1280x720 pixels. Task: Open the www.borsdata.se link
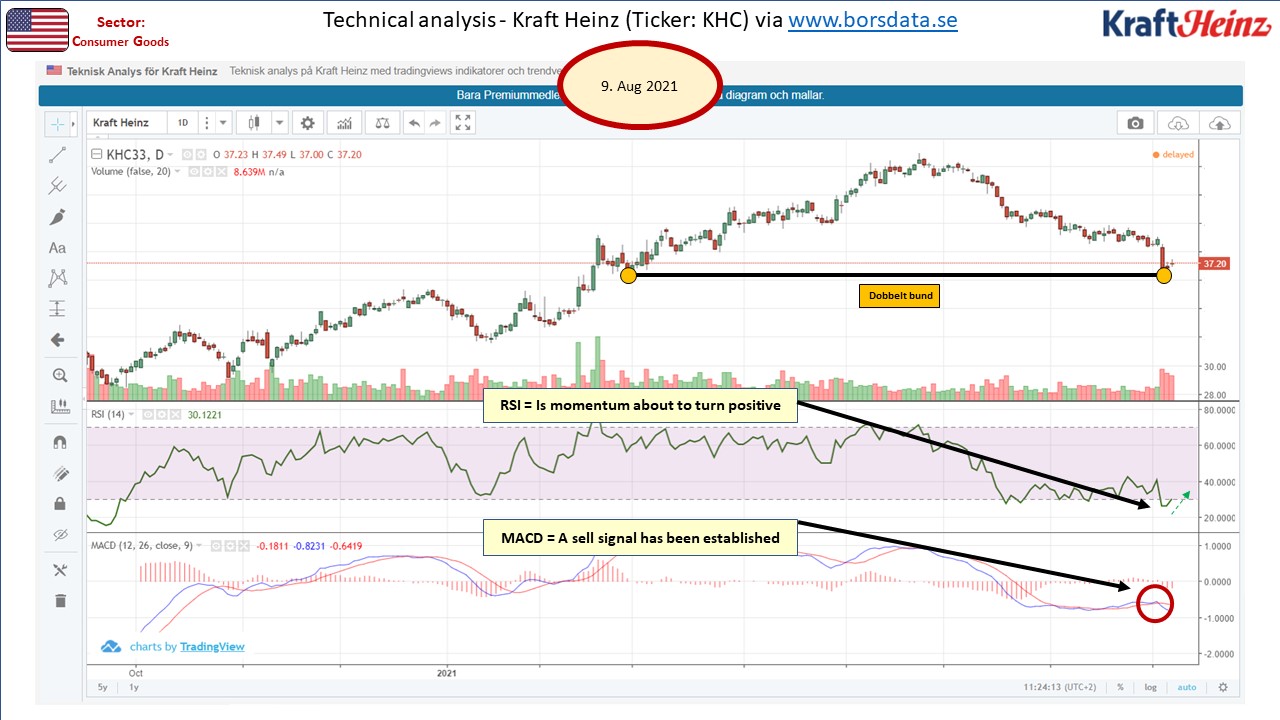tap(872, 20)
